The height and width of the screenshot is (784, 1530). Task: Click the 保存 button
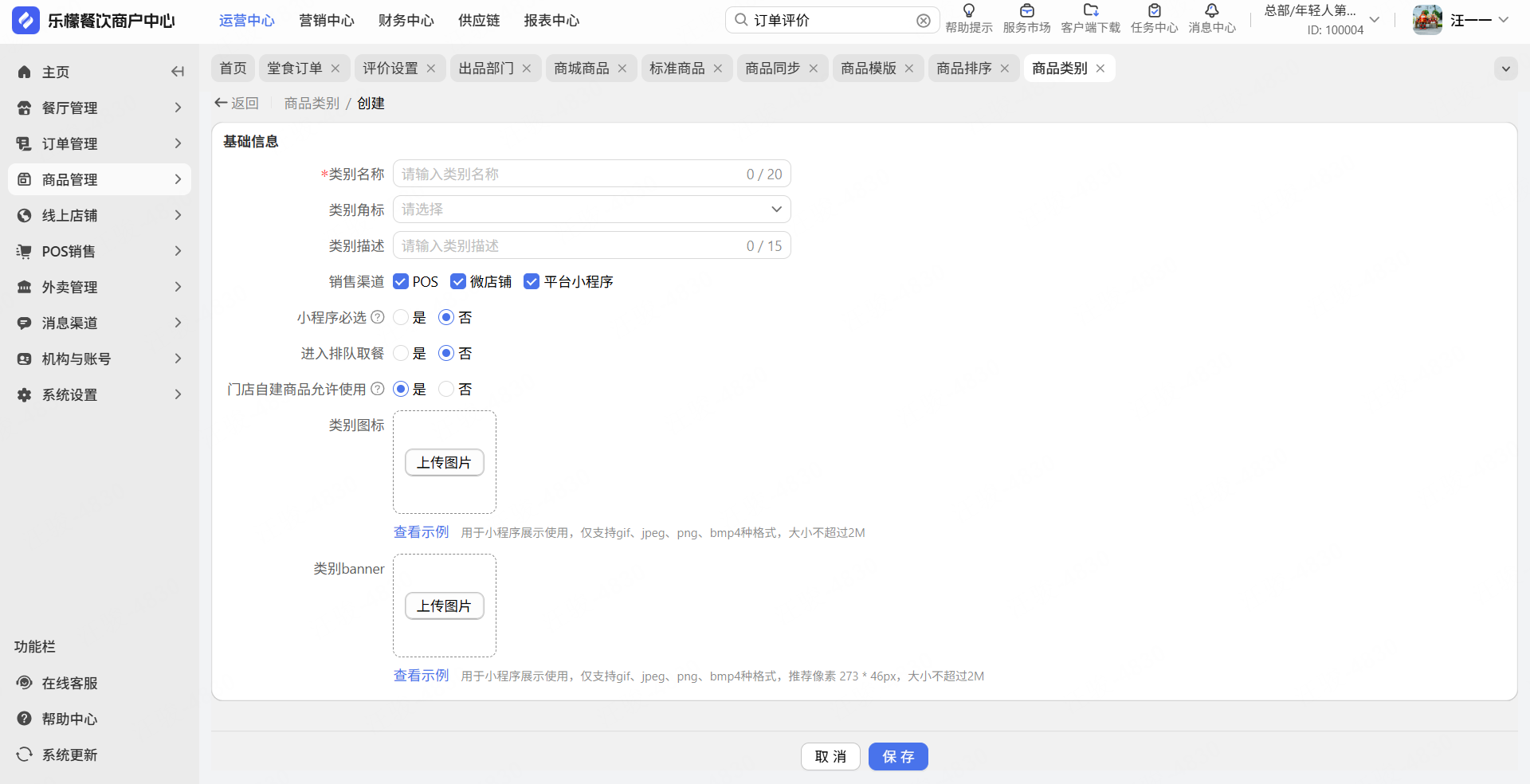[x=897, y=756]
